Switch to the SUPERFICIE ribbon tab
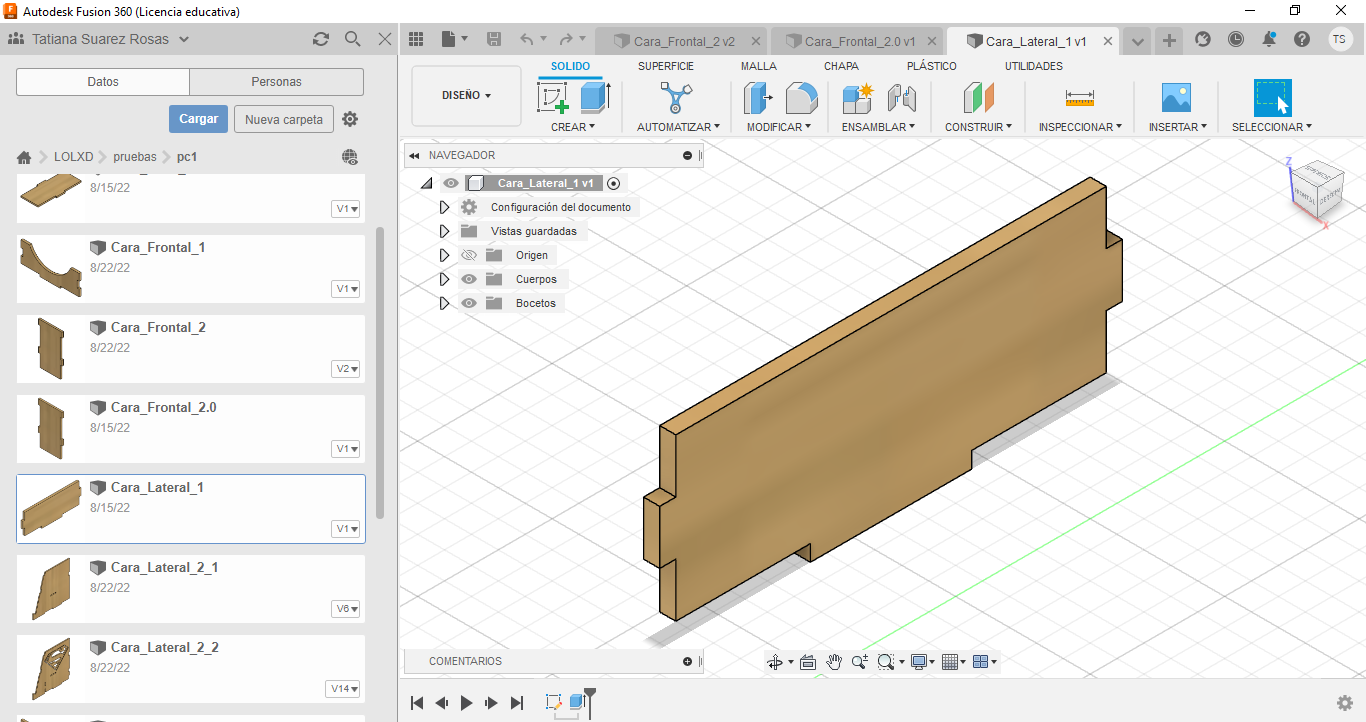The image size is (1366, 722). (x=665, y=66)
